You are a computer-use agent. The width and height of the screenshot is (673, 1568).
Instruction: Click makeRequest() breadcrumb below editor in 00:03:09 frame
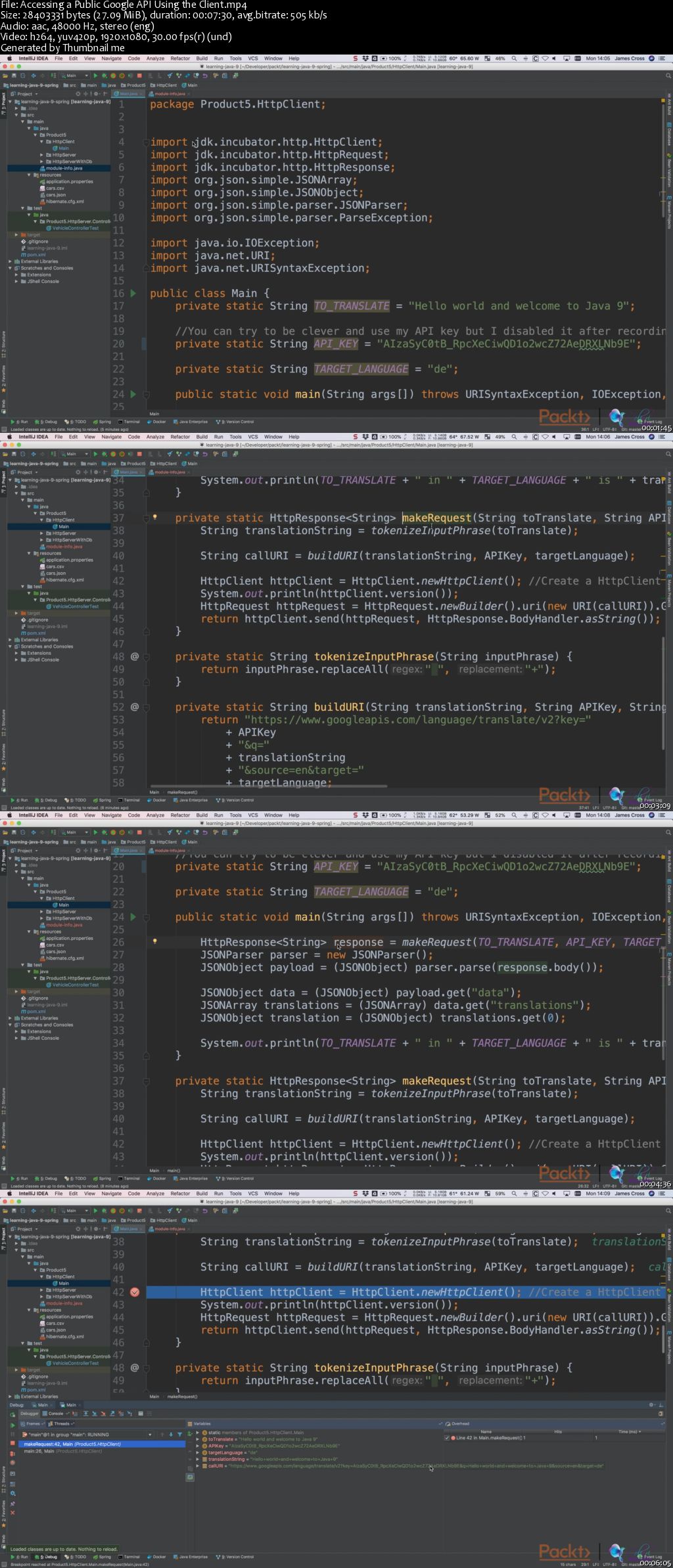[182, 792]
